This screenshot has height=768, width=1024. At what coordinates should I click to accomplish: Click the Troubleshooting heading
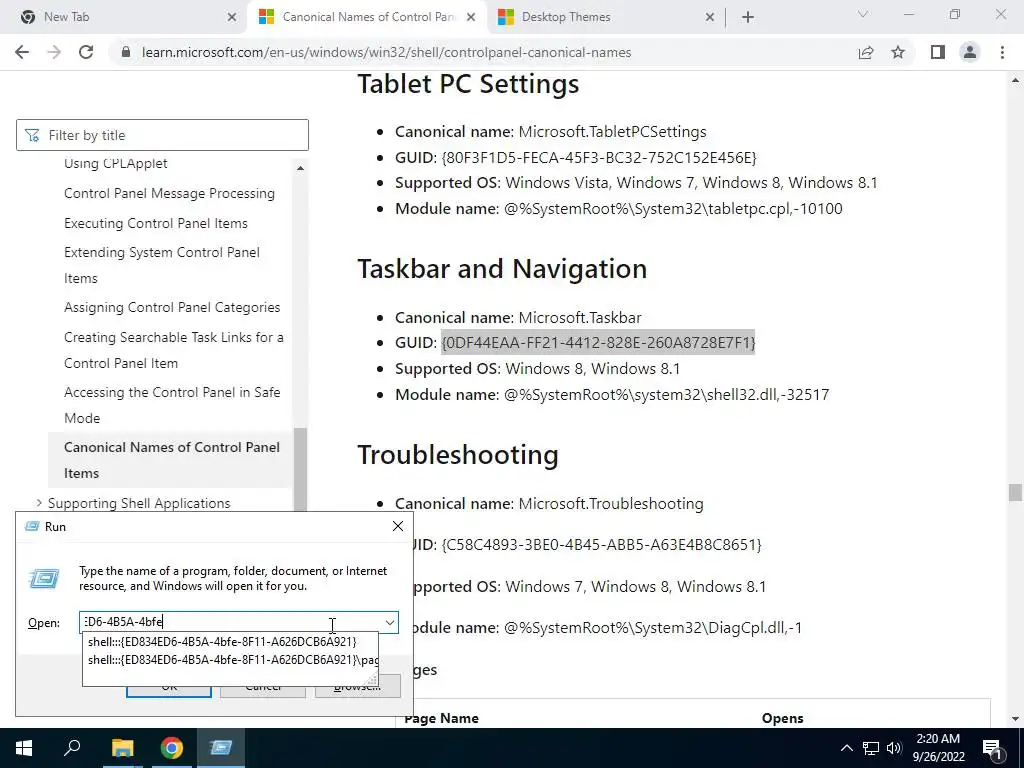click(458, 455)
